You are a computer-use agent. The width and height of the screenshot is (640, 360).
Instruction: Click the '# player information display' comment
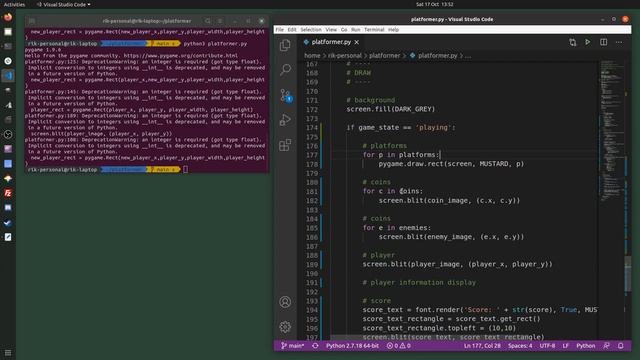[419, 282]
